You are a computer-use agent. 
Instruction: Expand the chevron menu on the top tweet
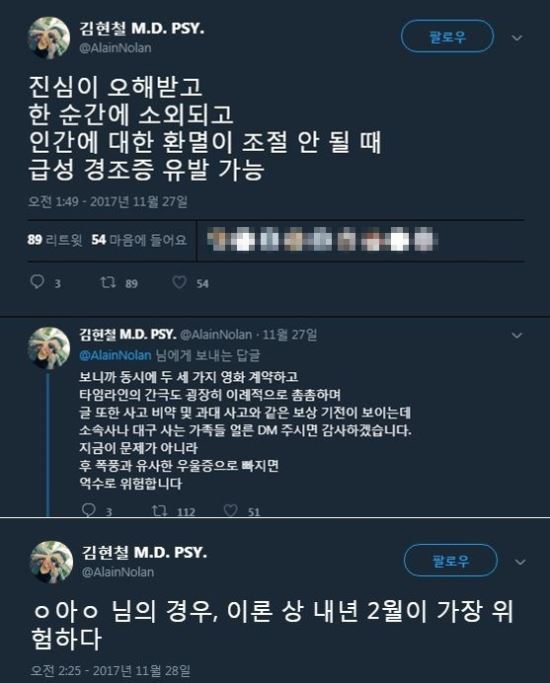(x=517, y=38)
